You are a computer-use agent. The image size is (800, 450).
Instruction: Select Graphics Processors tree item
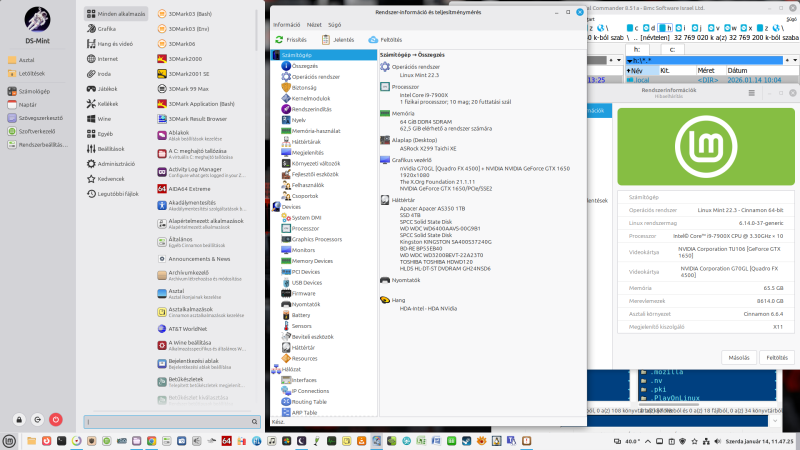pos(312,239)
